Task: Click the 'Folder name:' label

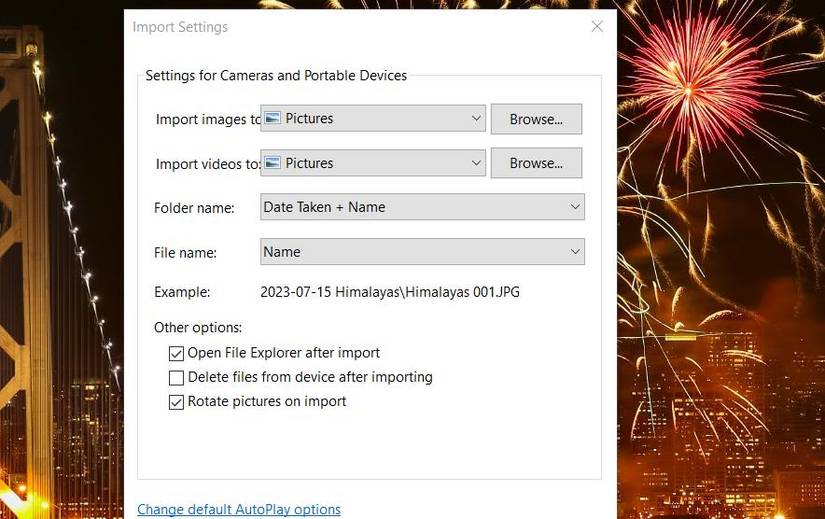Action: pyautogui.click(x=194, y=208)
